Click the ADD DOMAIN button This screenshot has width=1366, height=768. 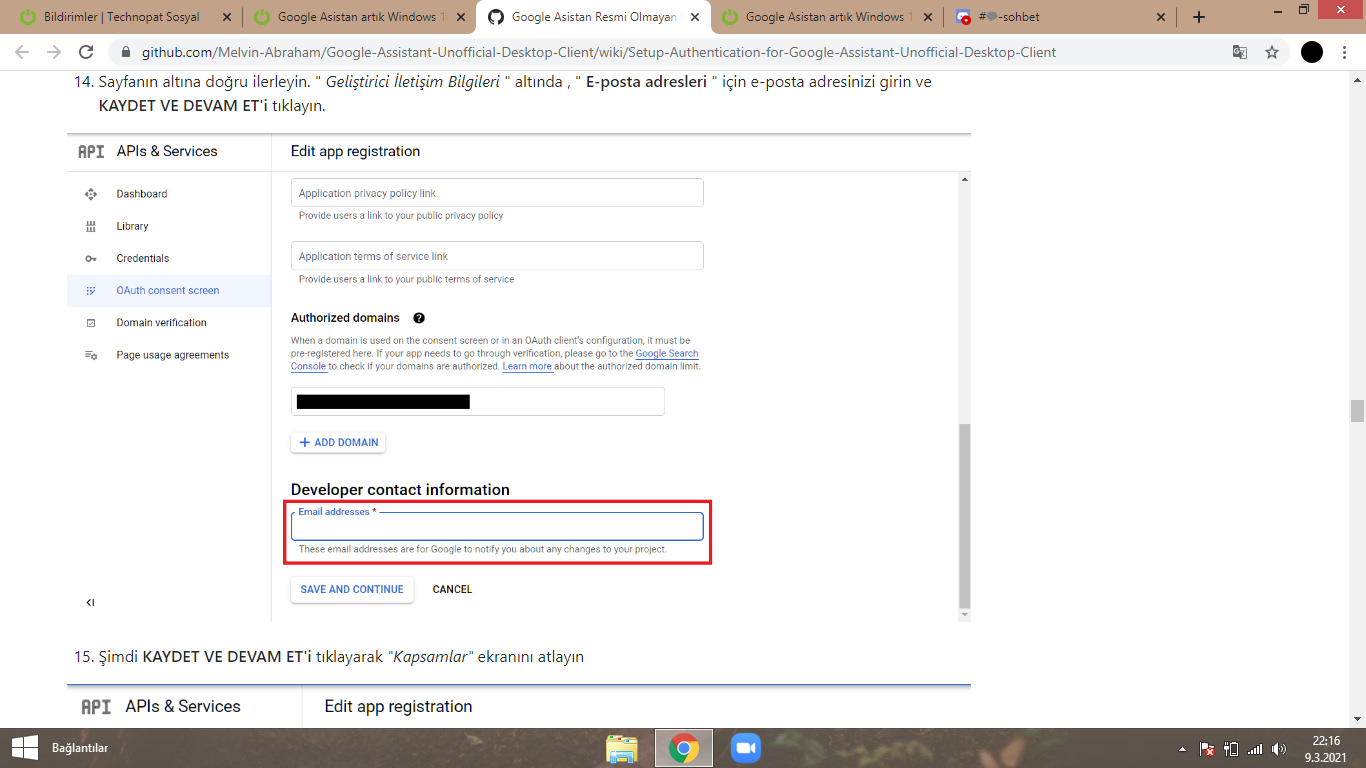point(338,442)
